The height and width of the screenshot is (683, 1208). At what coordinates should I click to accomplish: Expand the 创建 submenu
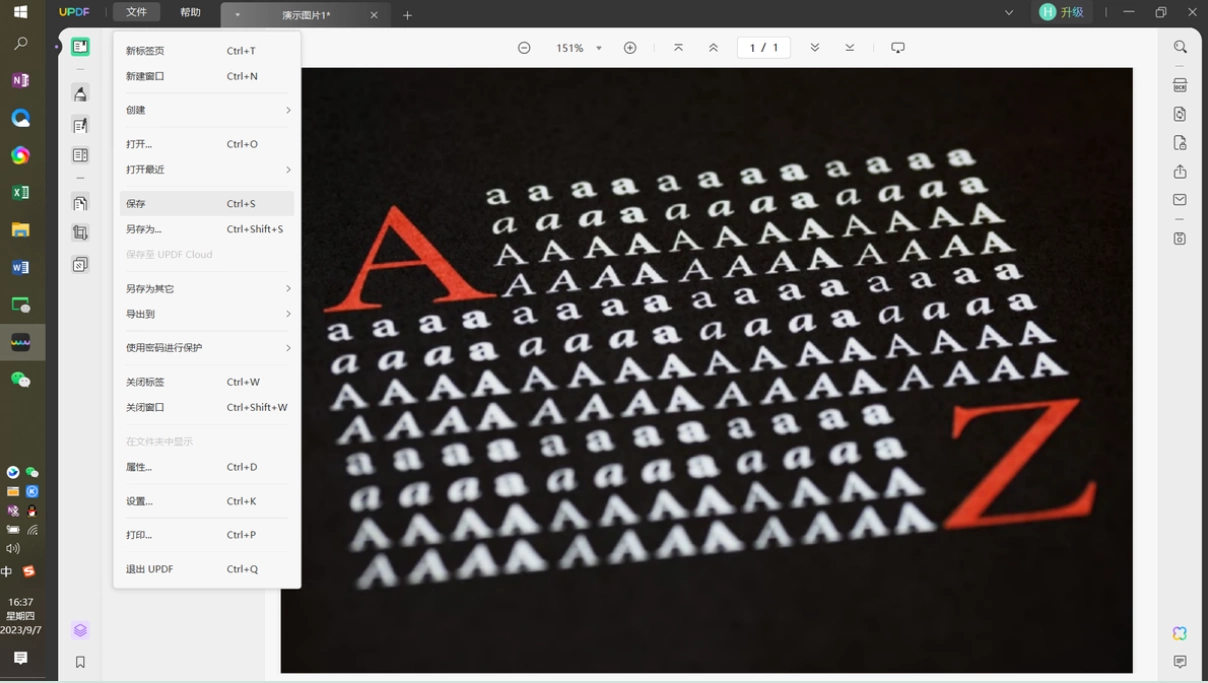tap(207, 110)
